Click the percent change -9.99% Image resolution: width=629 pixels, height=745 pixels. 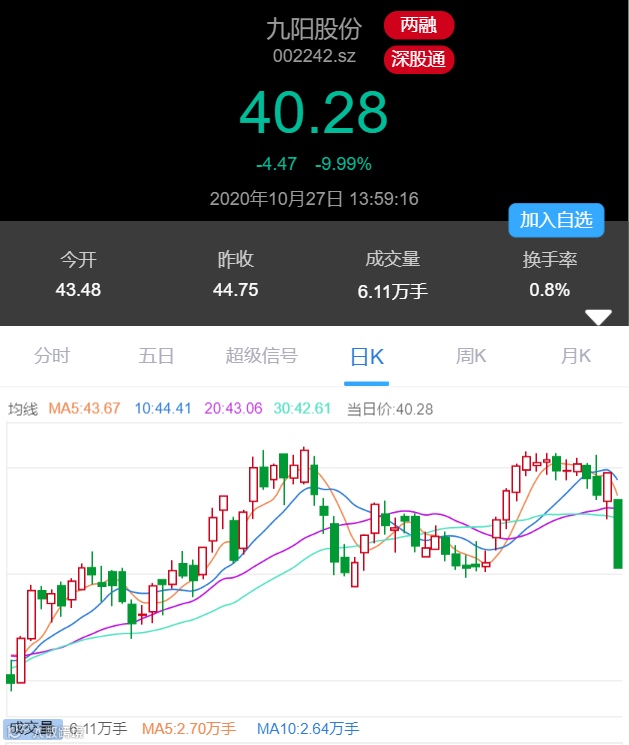343,164
